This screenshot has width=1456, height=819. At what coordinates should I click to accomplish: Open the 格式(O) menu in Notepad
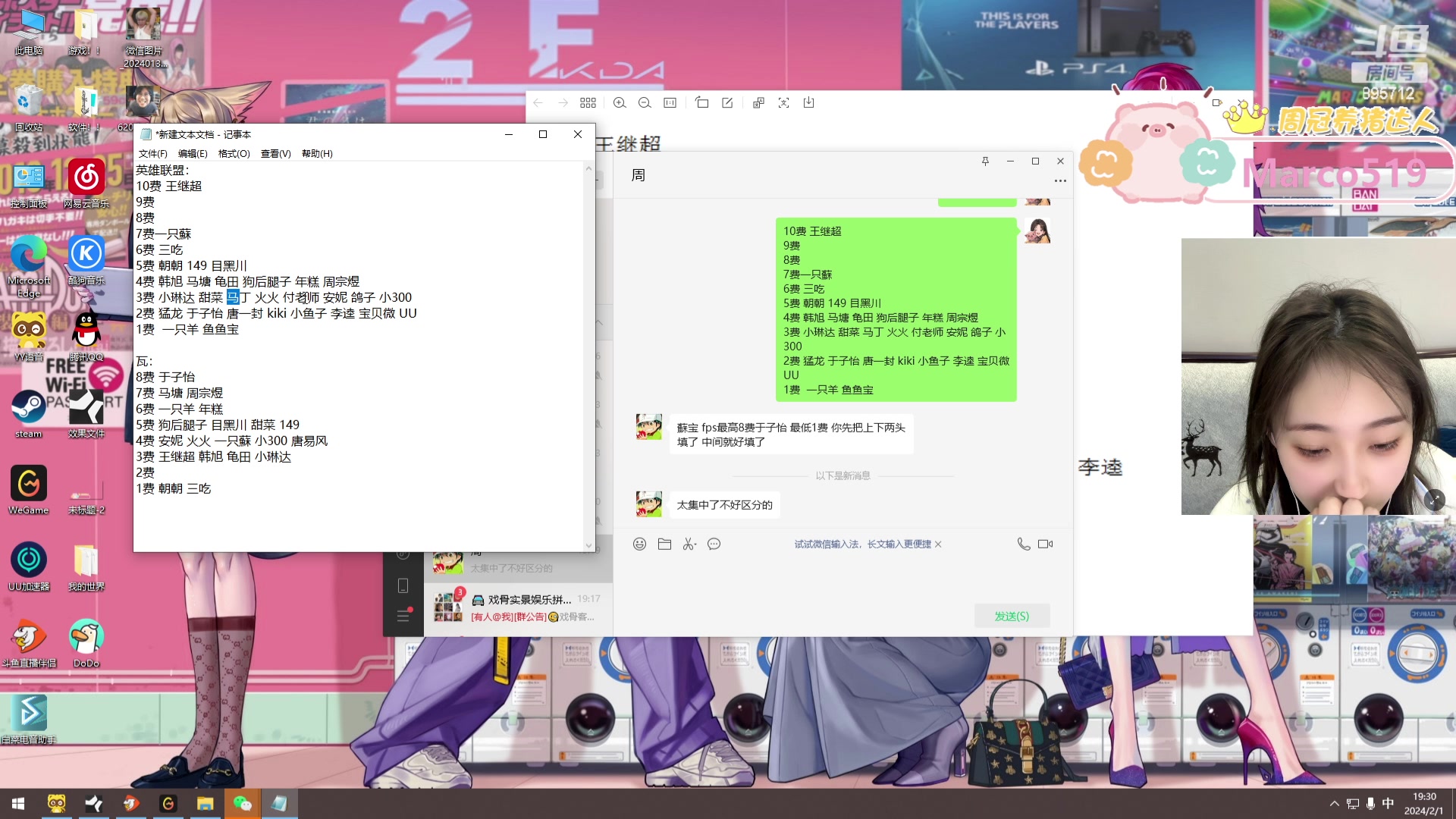tap(234, 152)
